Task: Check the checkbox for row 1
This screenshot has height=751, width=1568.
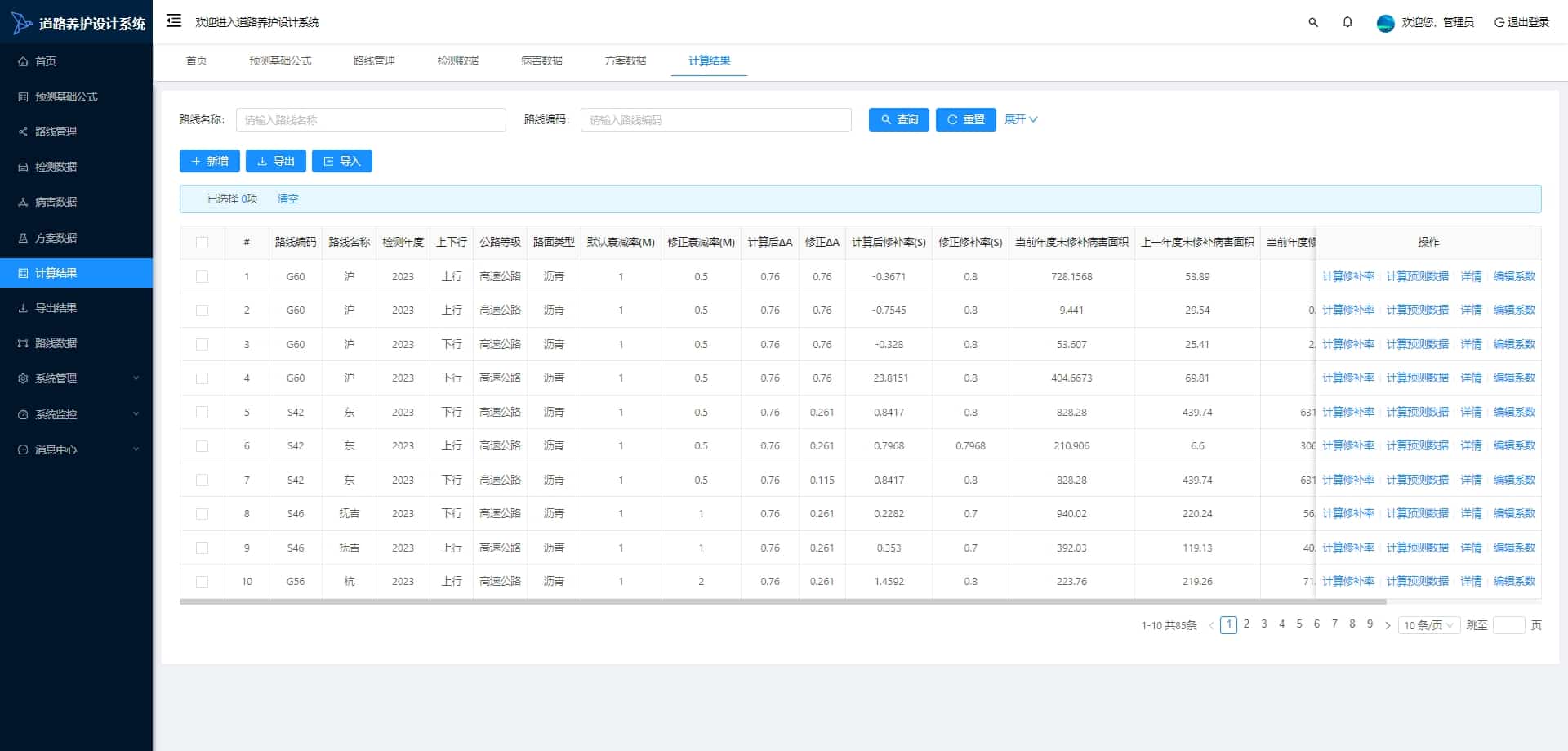Action: point(202,276)
